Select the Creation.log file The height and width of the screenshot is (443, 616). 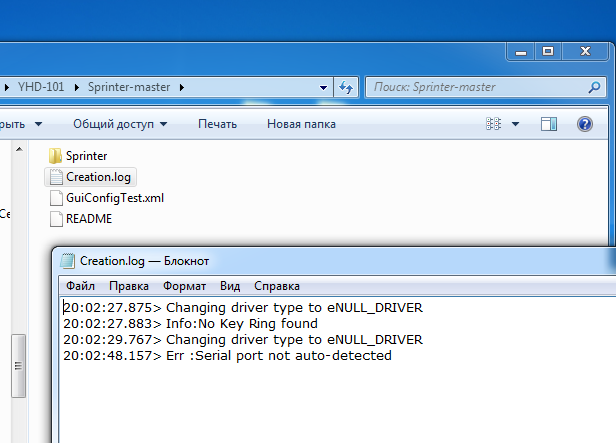[98, 177]
